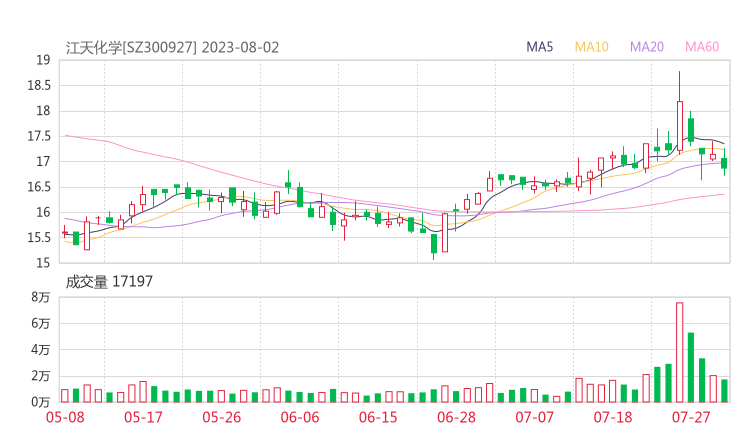Click the 17.5 price axis label
Image resolution: width=740 pixels, height=440 pixels.
39,136
